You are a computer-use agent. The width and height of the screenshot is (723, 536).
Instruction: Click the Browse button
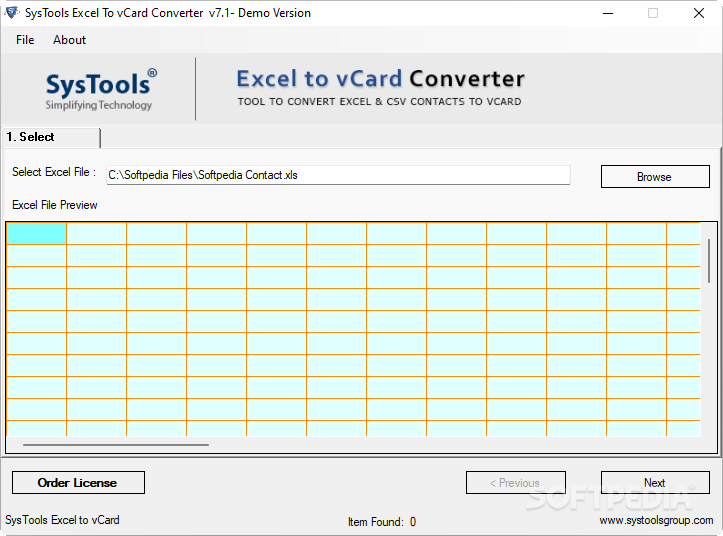pyautogui.click(x=655, y=177)
